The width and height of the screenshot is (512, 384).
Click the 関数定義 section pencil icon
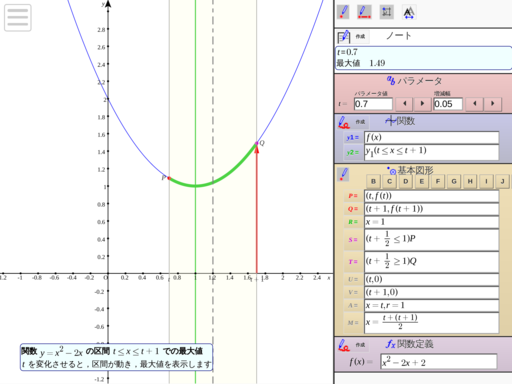(343, 345)
